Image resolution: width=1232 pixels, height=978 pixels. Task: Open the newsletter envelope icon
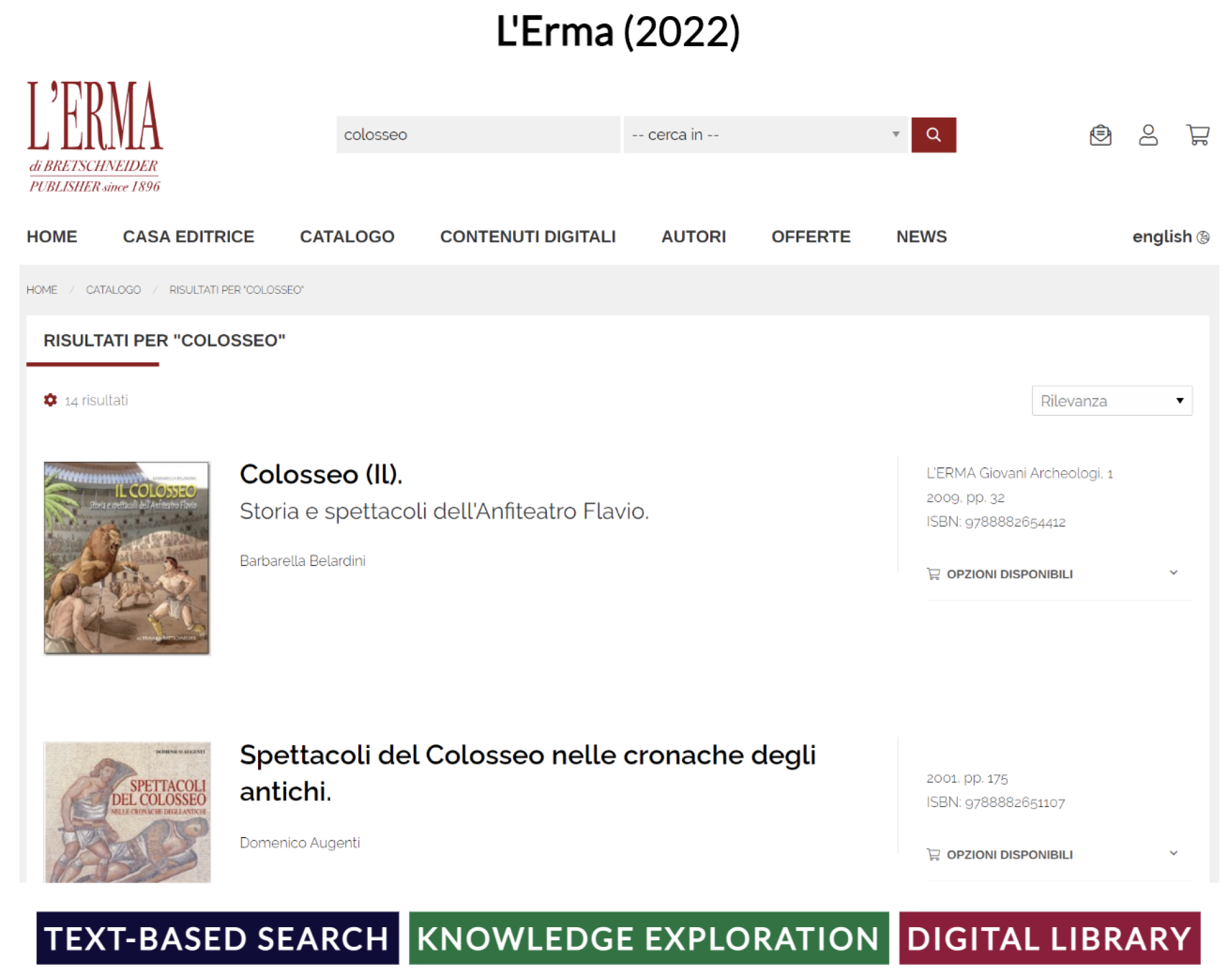point(1100,135)
